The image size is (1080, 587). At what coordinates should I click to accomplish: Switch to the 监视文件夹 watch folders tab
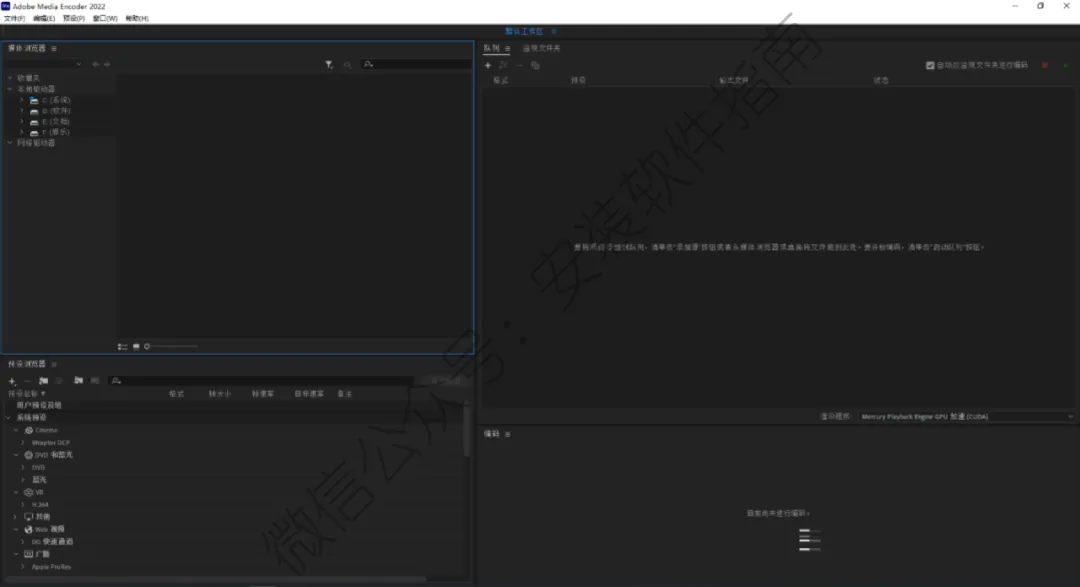(541, 48)
